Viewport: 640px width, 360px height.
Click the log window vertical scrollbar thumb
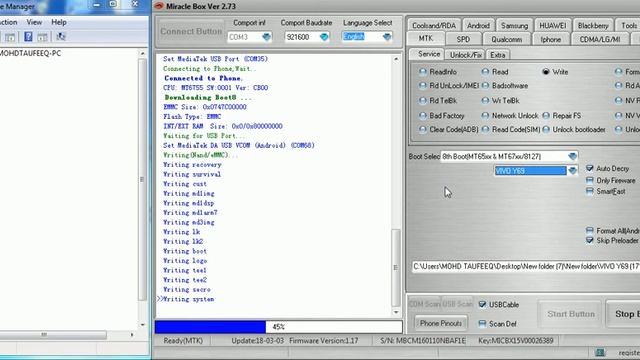pyautogui.click(x=396, y=268)
